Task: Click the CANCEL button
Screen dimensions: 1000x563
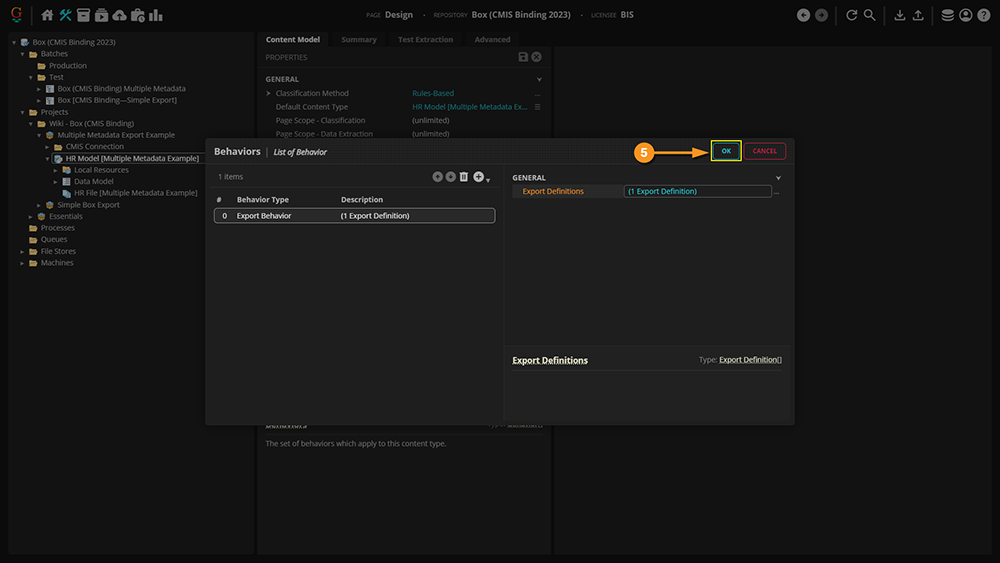Action: (764, 151)
